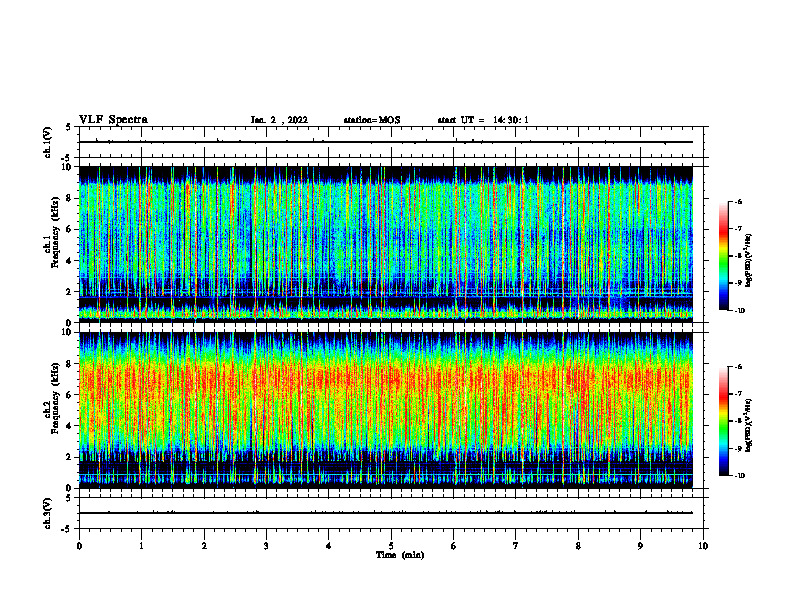792x612 pixels.
Task: Click the "4" kHz tick on ch.2 axis
Action: (69, 426)
